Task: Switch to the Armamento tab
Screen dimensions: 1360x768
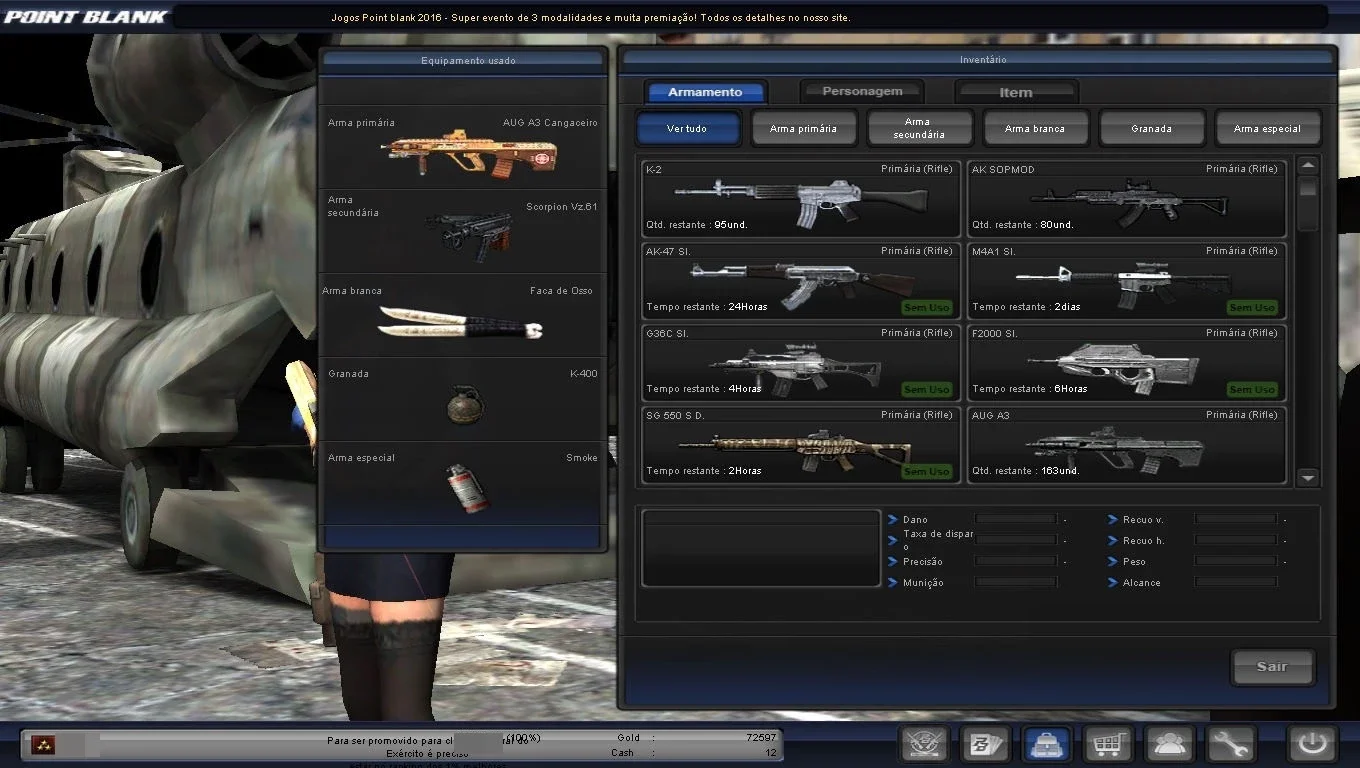Action: [706, 92]
